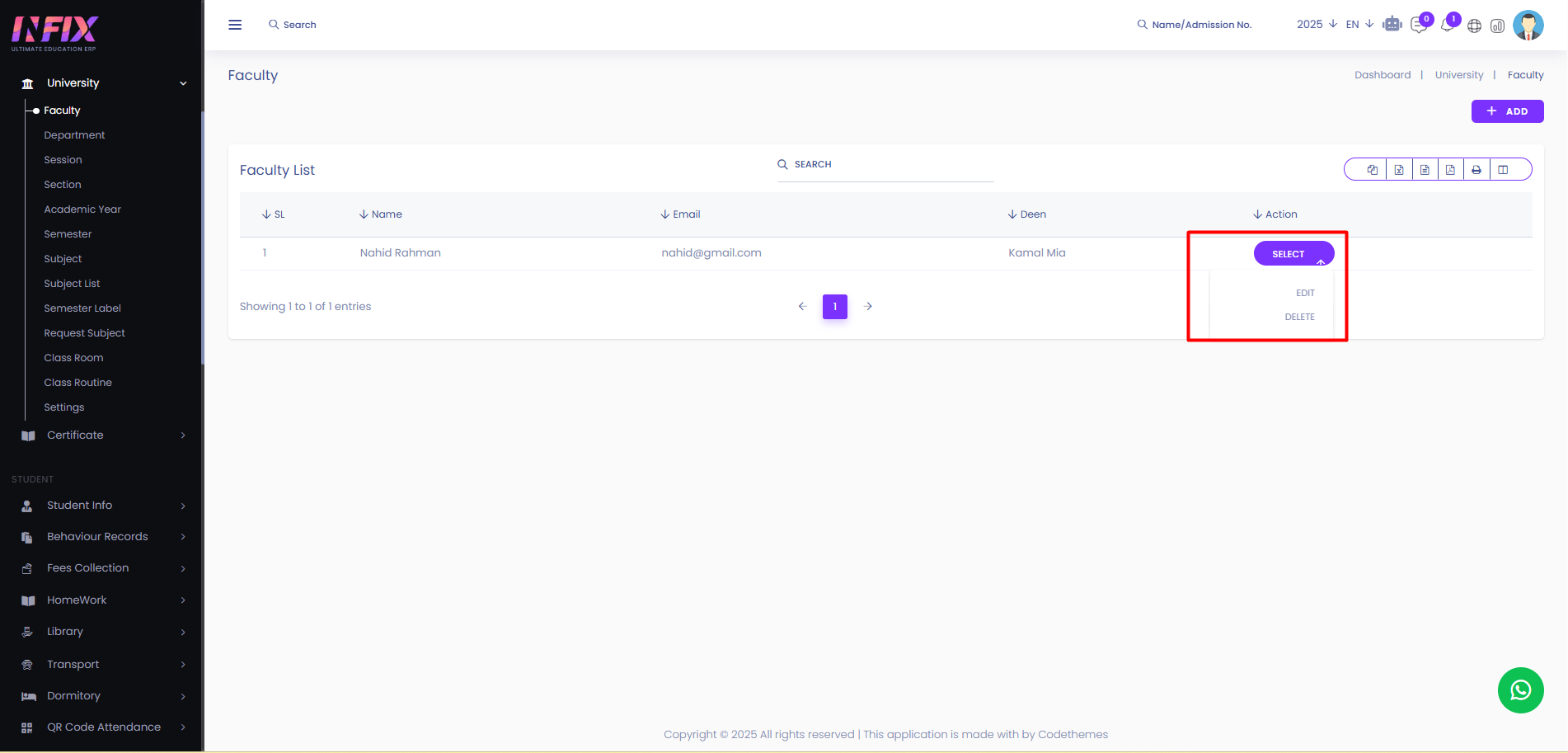Choose EDIT from action menu
The height and width of the screenshot is (753, 1568).
click(x=1305, y=293)
